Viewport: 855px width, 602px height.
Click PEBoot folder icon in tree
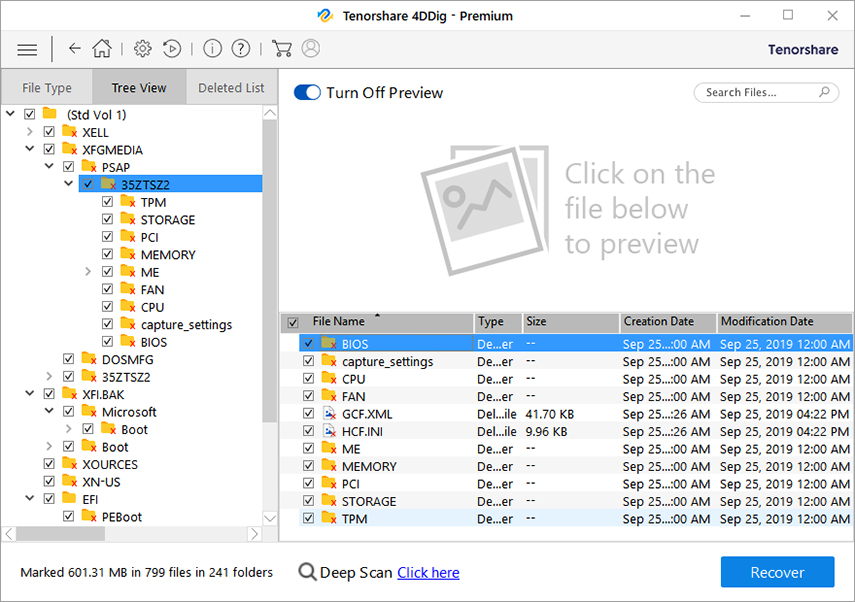(x=89, y=516)
